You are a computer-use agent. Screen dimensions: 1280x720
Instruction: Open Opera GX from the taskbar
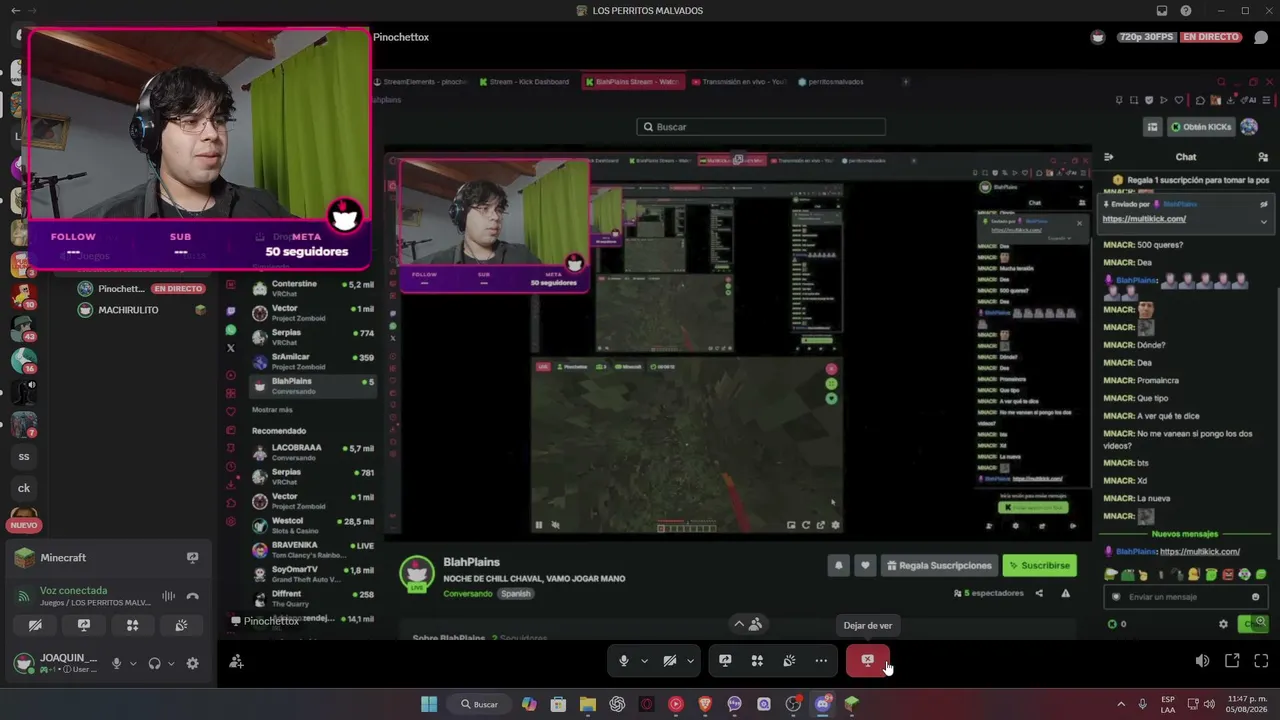pos(646,704)
